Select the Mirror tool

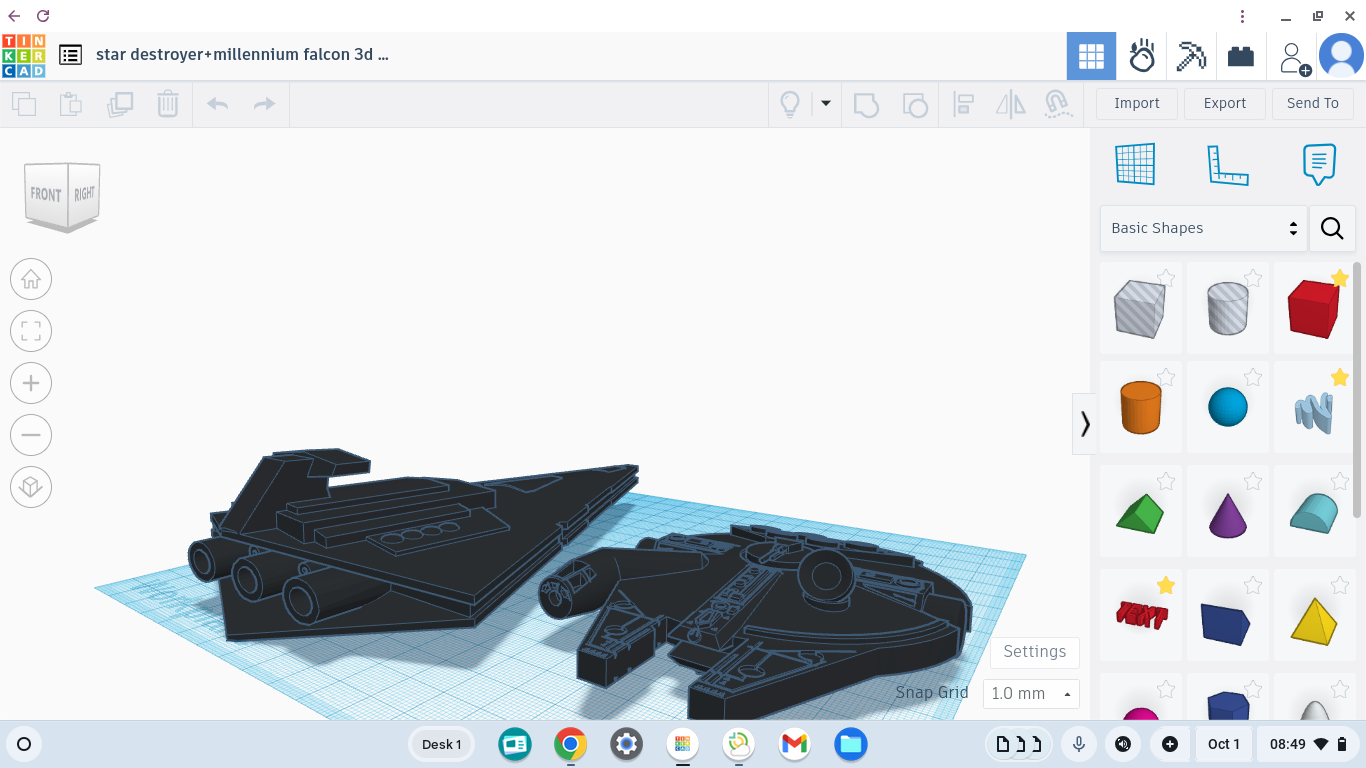1011,104
